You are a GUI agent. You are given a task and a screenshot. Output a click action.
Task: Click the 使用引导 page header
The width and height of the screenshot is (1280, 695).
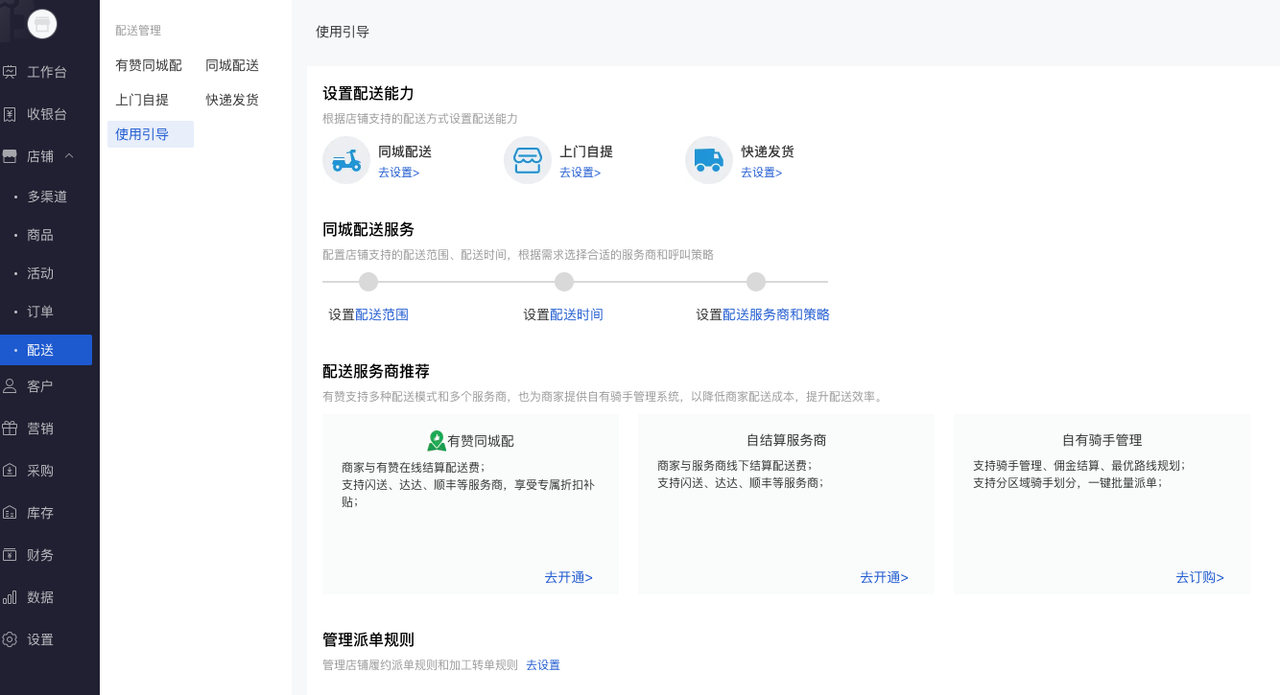343,31
